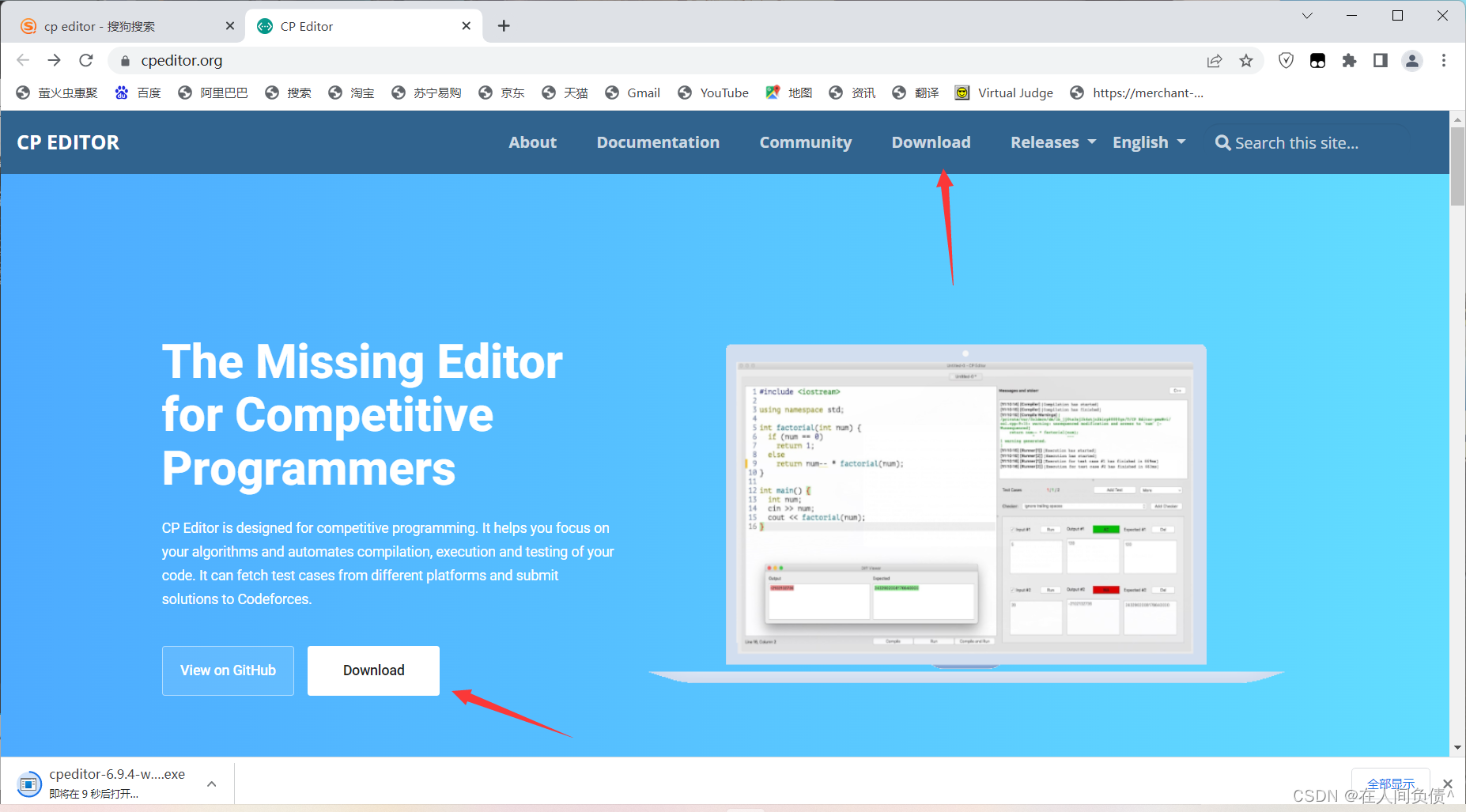Open the Documentation nav item
Image resolution: width=1466 pixels, height=812 pixels.
[x=658, y=142]
